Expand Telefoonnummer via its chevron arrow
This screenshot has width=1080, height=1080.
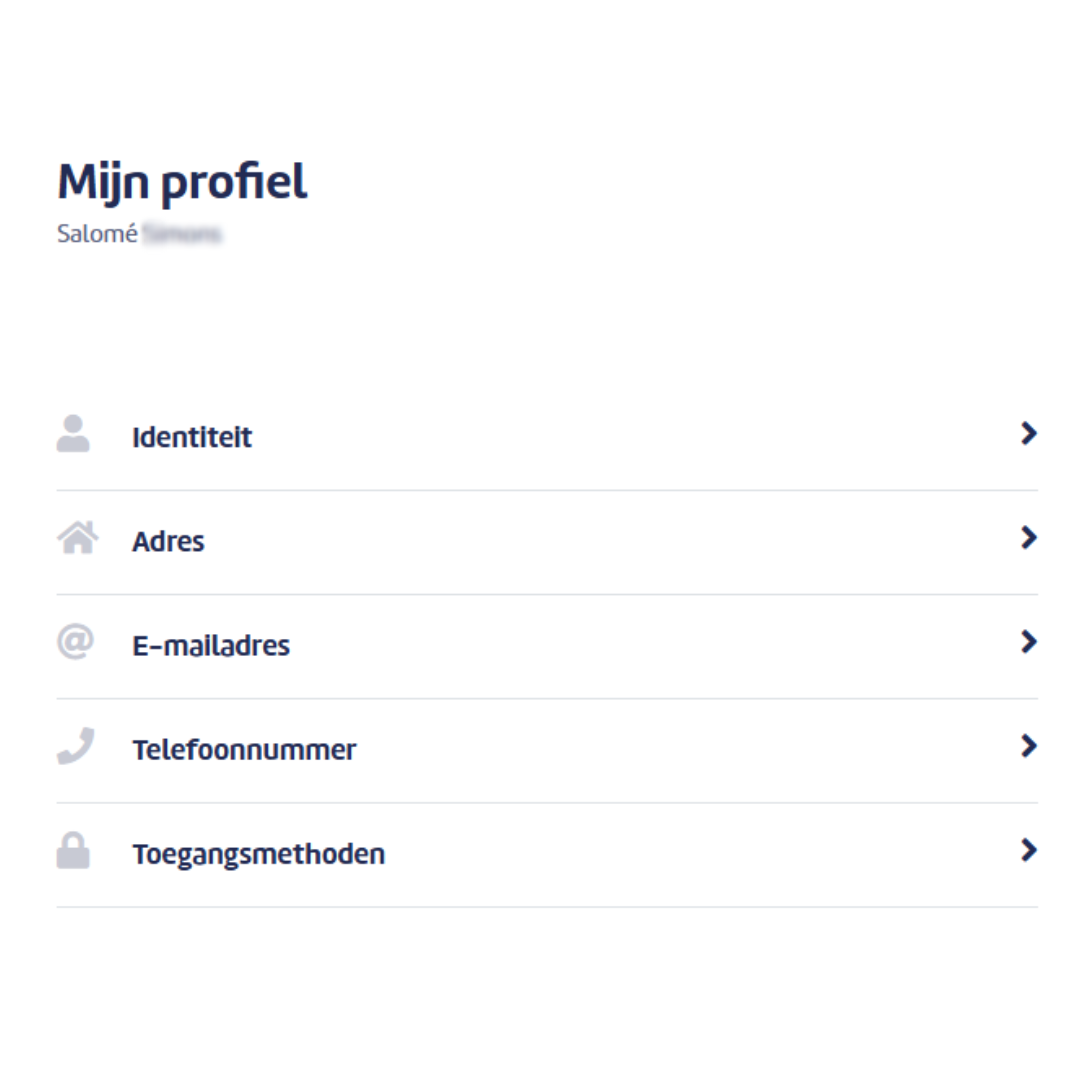pos(1029,746)
